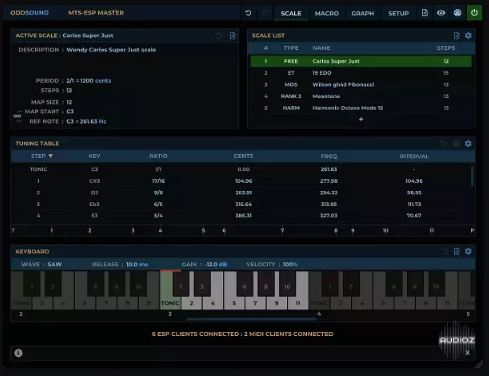Sort tuning table by Step arrow
This screenshot has width=489, height=376.
50,156
